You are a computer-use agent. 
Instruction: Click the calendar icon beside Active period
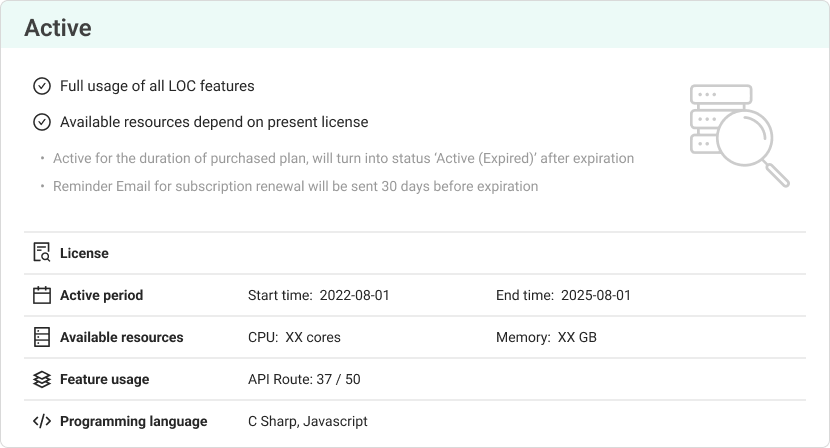tap(42, 295)
